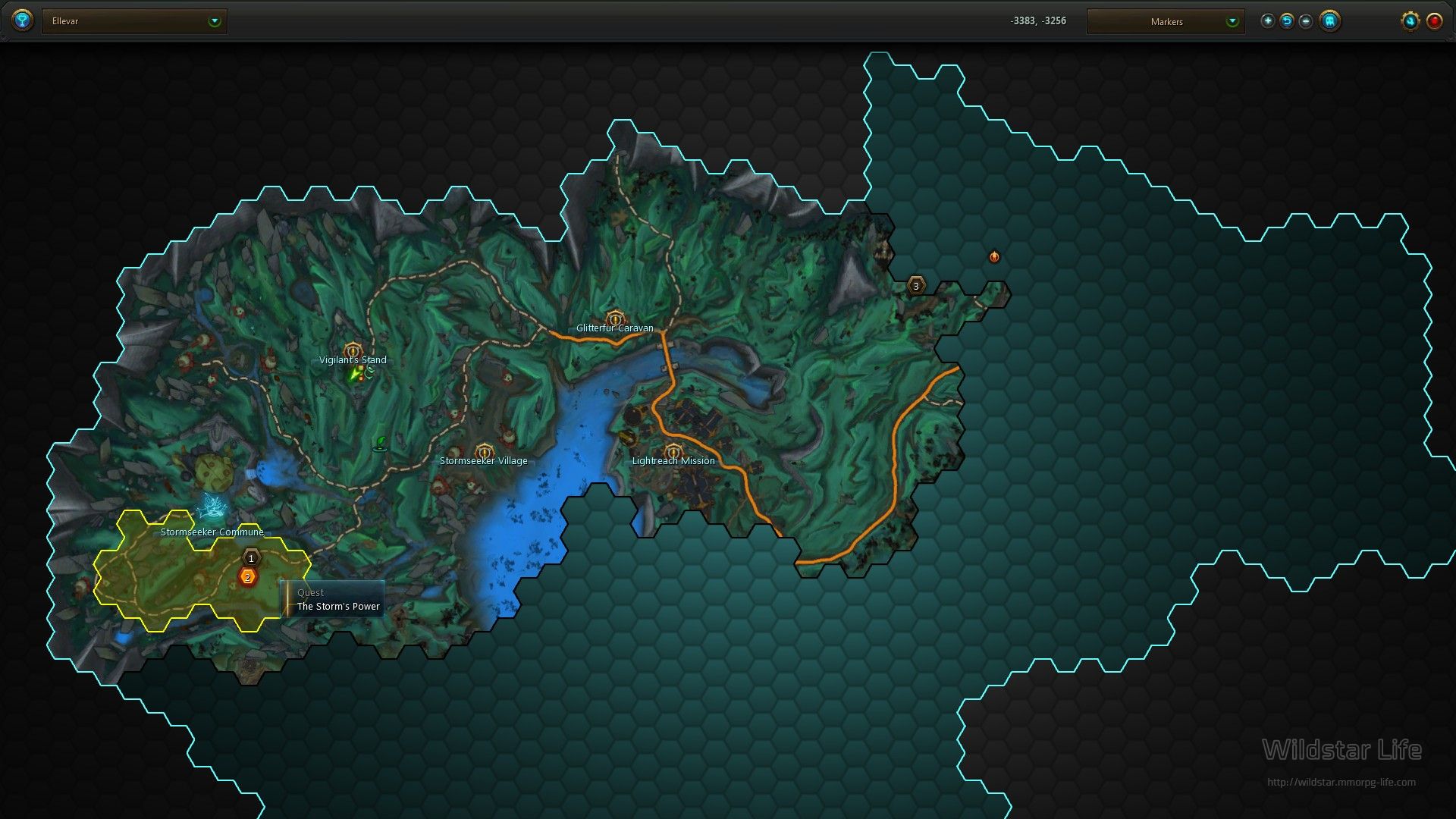Screen dimensions: 1456x819
Task: Click the Stormseeker Village hub icon
Action: [x=484, y=451]
